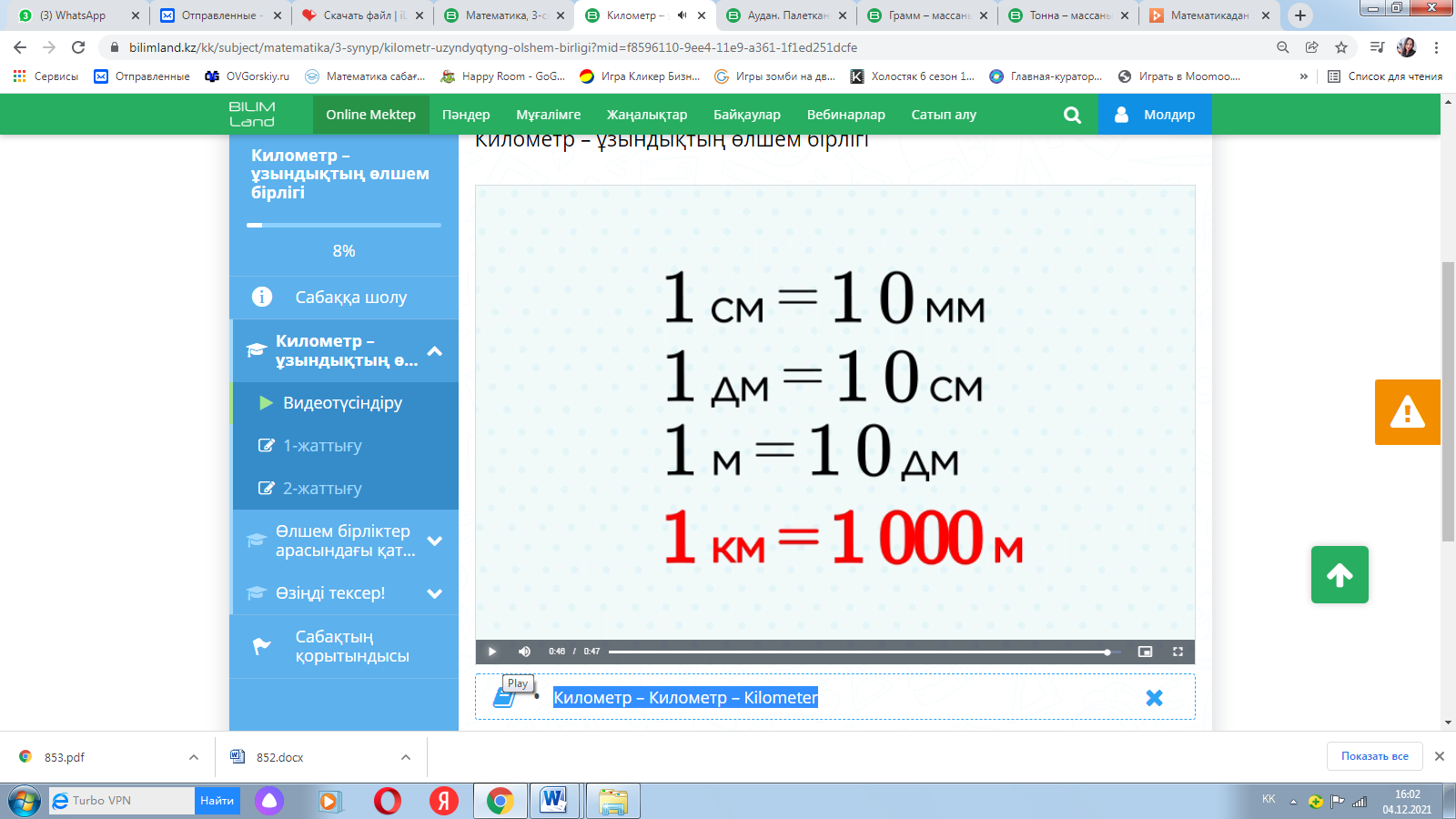Click the lesson progress bar at 8%
Screen dimensions: 1456x819
pyautogui.click(x=344, y=225)
